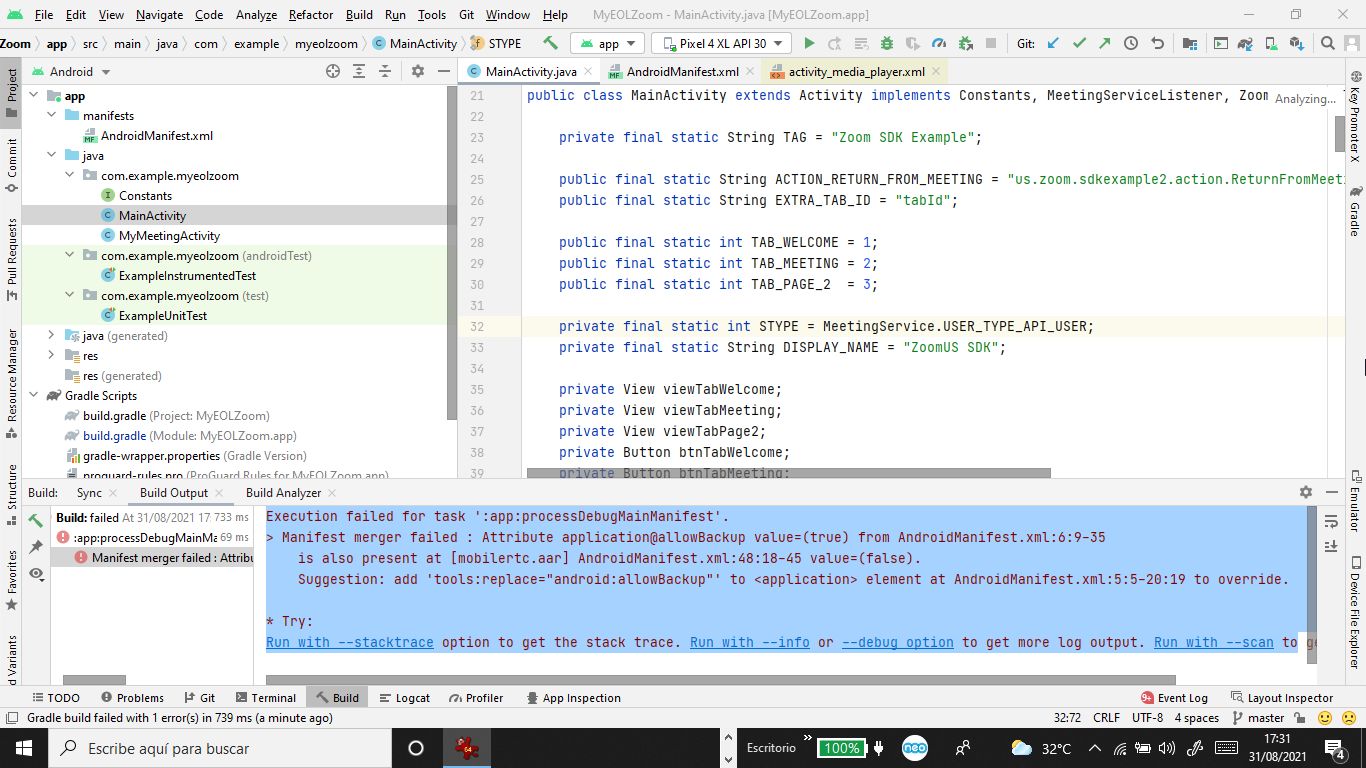Select MyMeetingActivity in project tree
This screenshot has height=768, width=1366.
click(169, 235)
